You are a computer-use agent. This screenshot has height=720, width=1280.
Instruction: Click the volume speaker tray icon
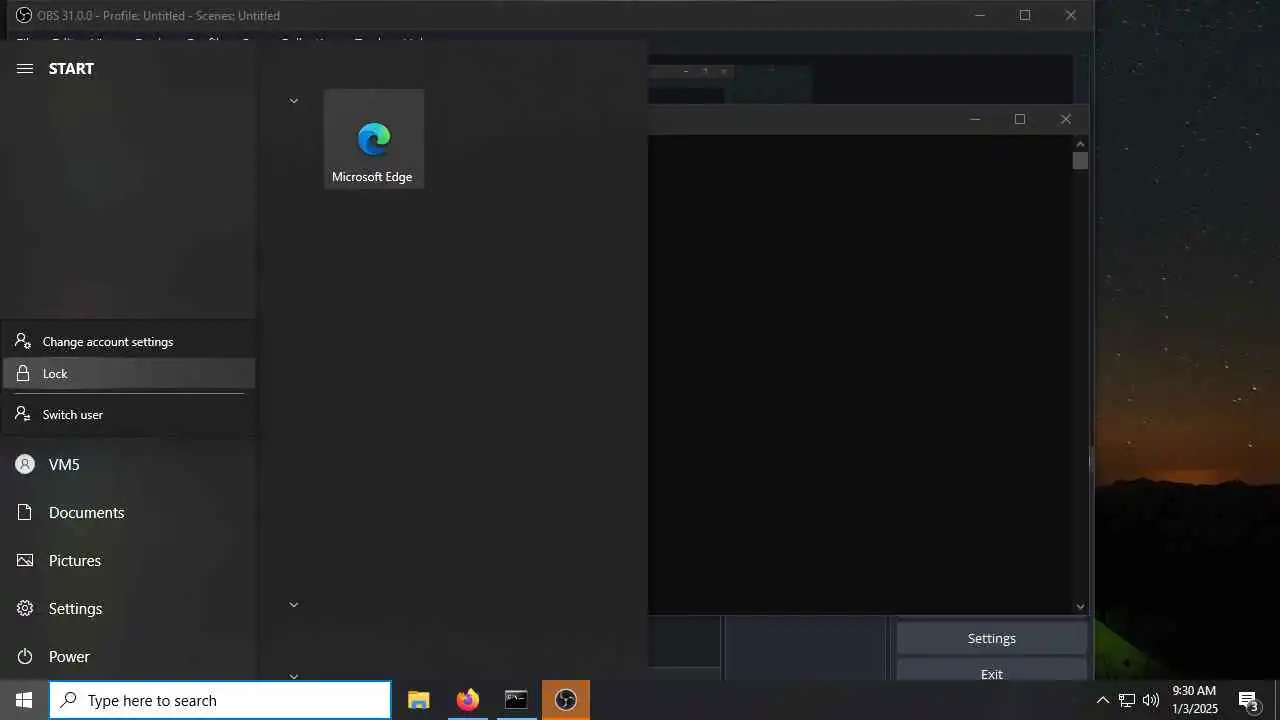pyautogui.click(x=1151, y=700)
